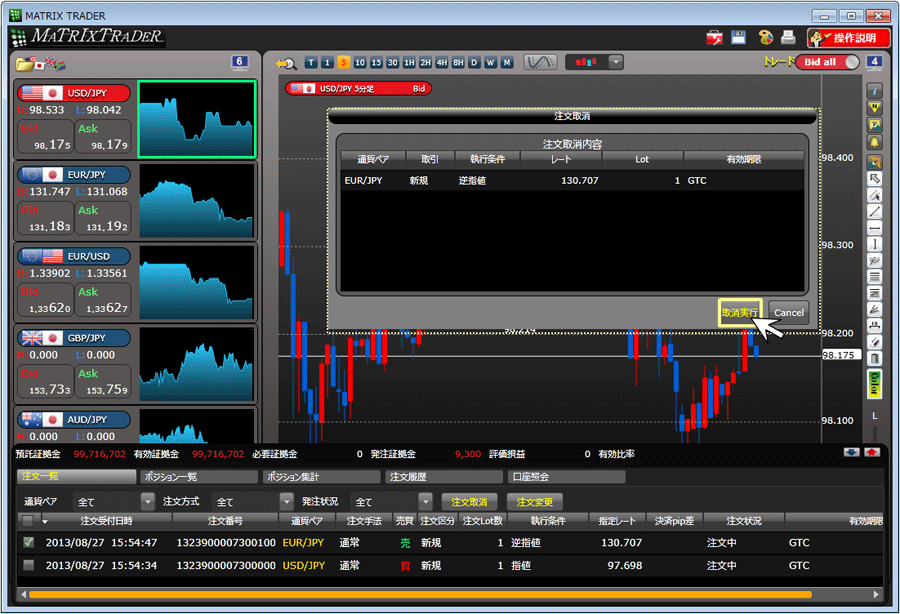Click the USD/JPY Ask price button
The image size is (900, 614).
coord(103,137)
